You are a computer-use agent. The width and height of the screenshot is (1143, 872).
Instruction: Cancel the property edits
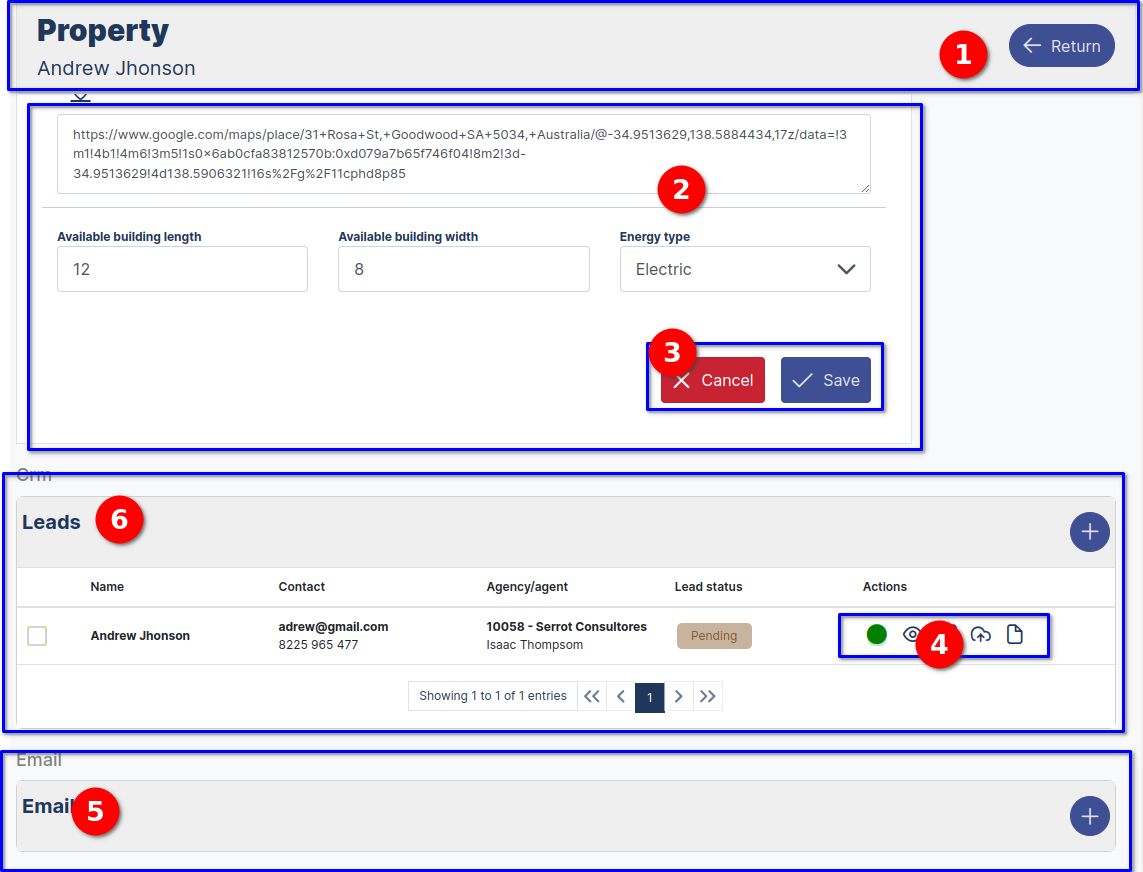click(713, 380)
